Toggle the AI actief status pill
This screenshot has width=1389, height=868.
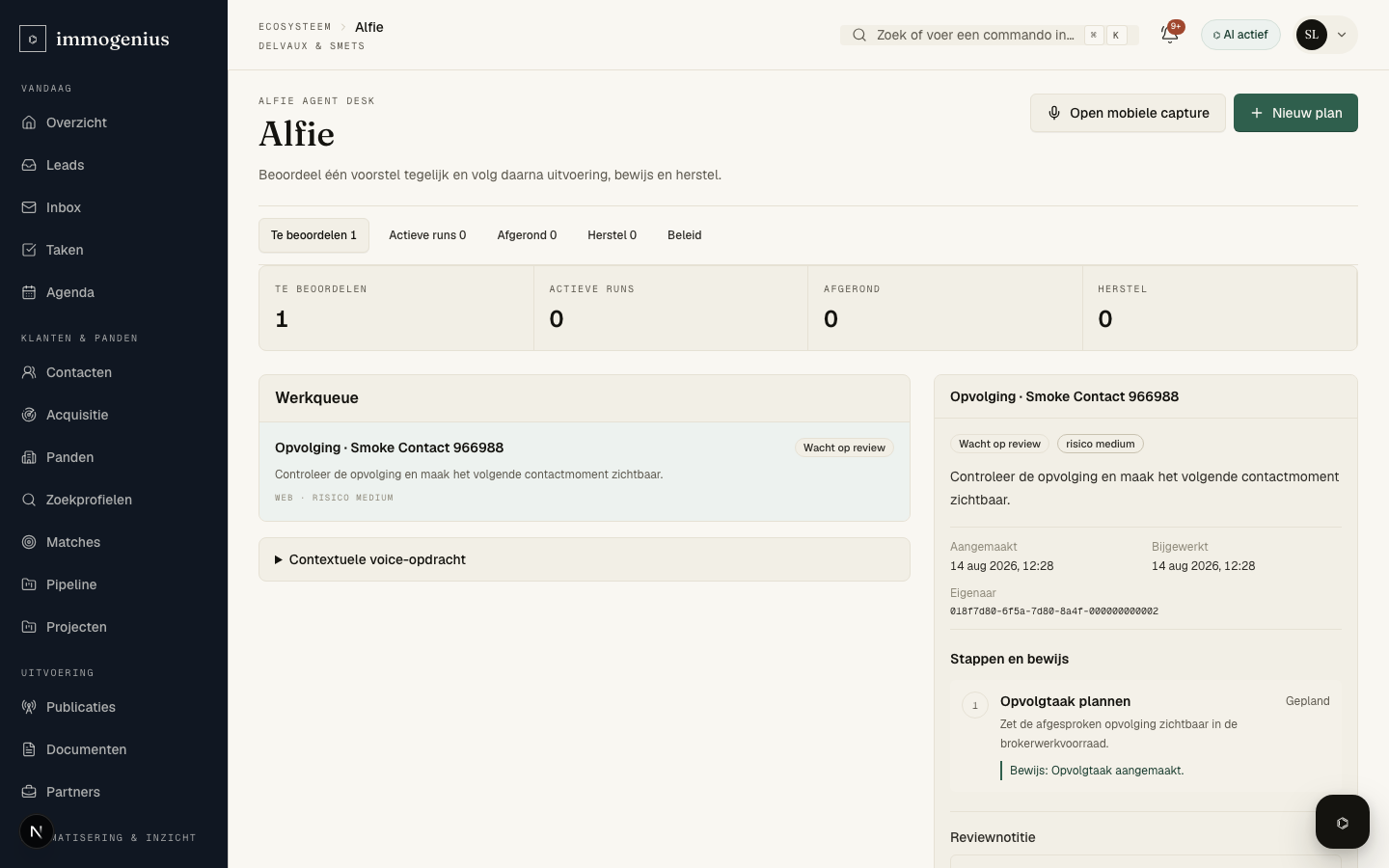pyautogui.click(x=1240, y=35)
